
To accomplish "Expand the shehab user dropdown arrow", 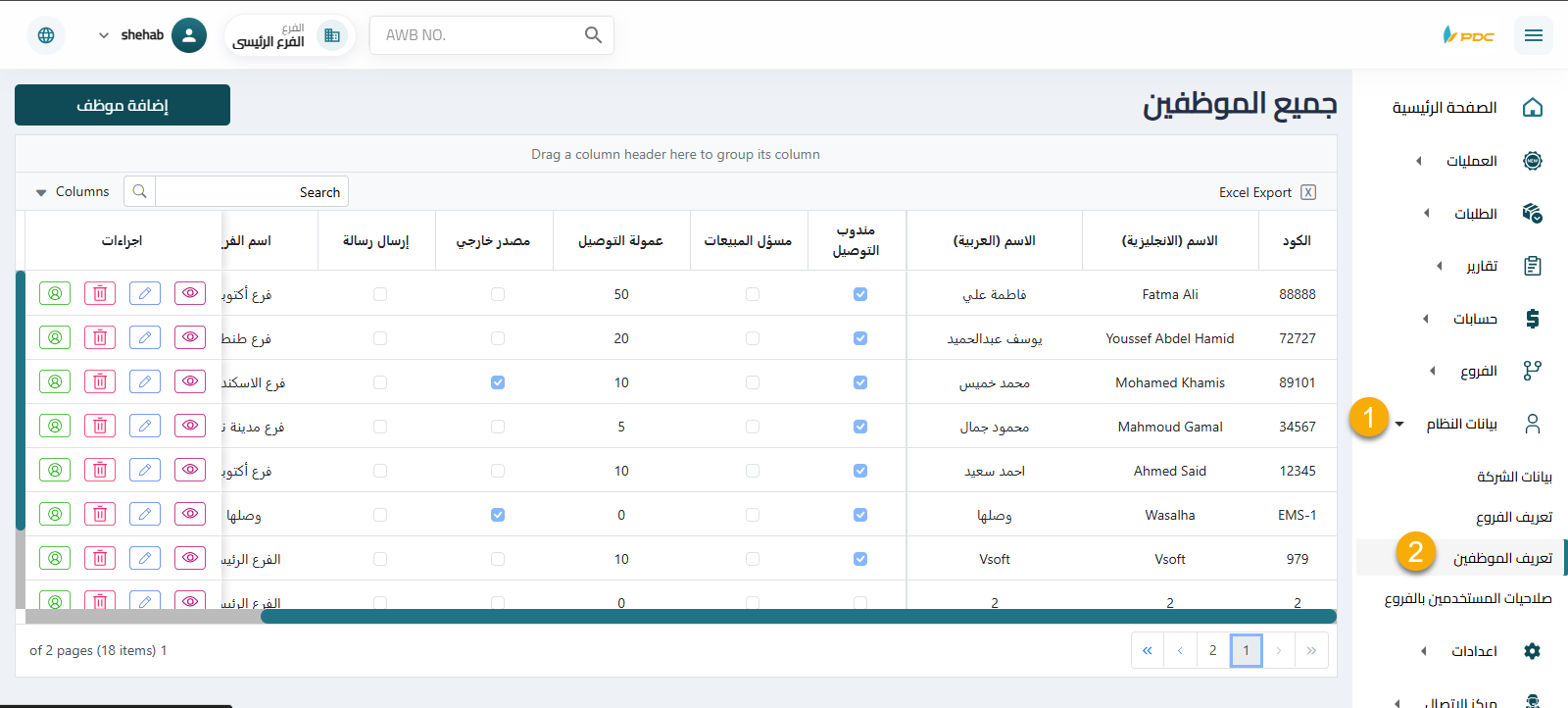I will pyautogui.click(x=104, y=35).
